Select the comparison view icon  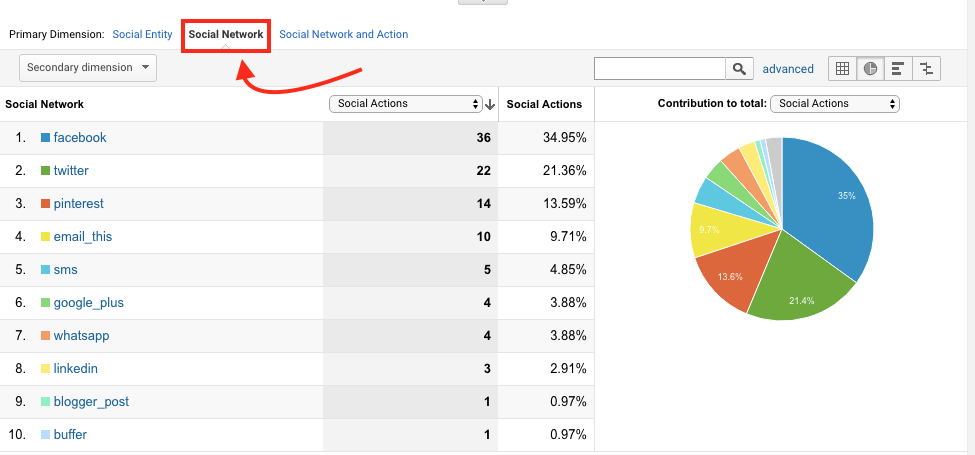coord(926,68)
